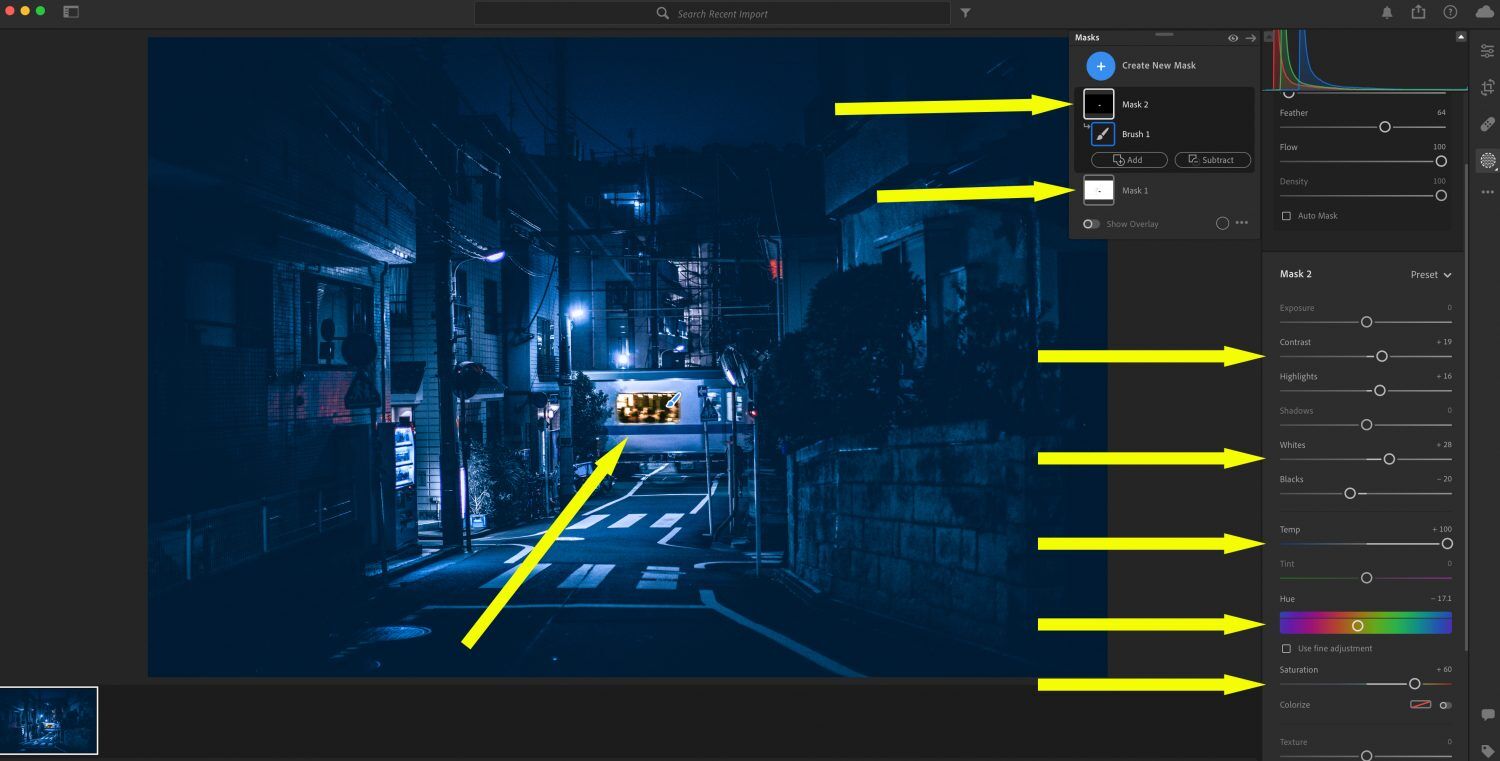Check cloud sync status icon

point(1484,12)
